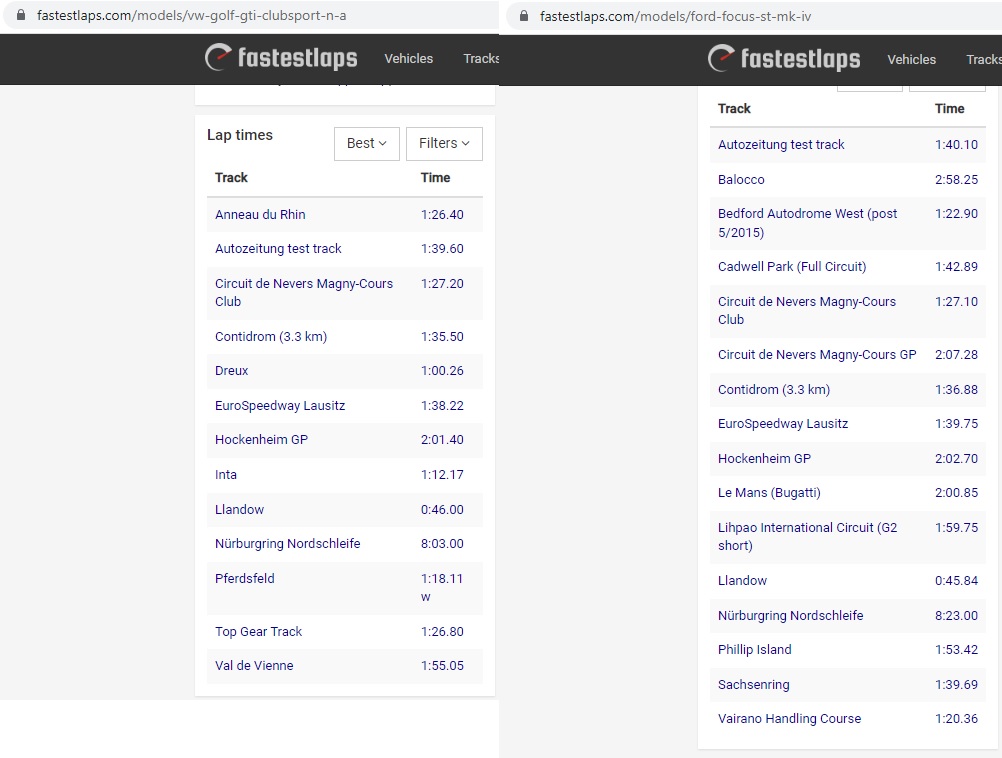This screenshot has width=1002, height=758.
Task: Click the 1:00.26 Dreux lap time
Action: pos(442,371)
